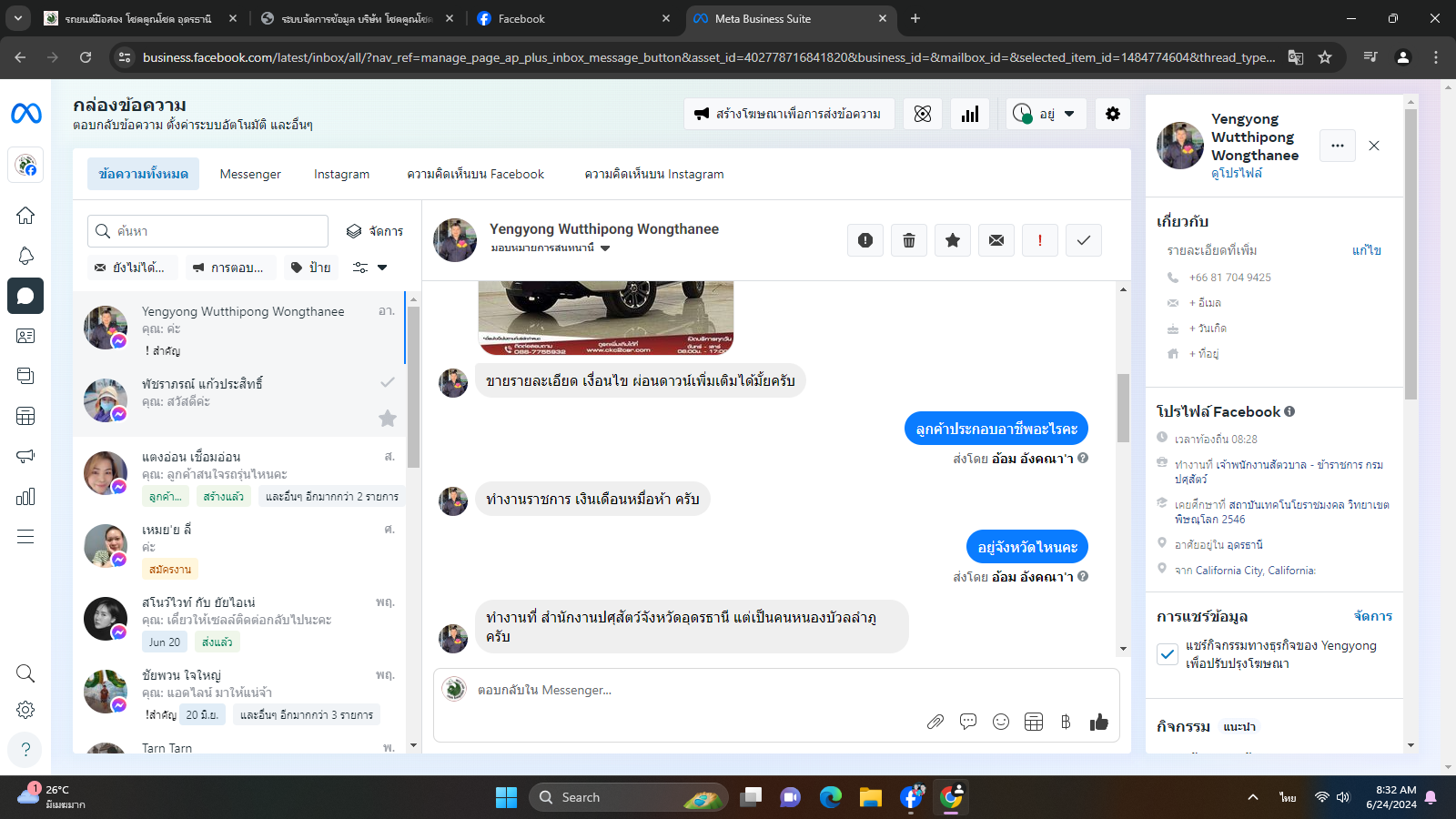Open more options ellipsis in profile panel
1456x819 pixels.
pos(1338,146)
